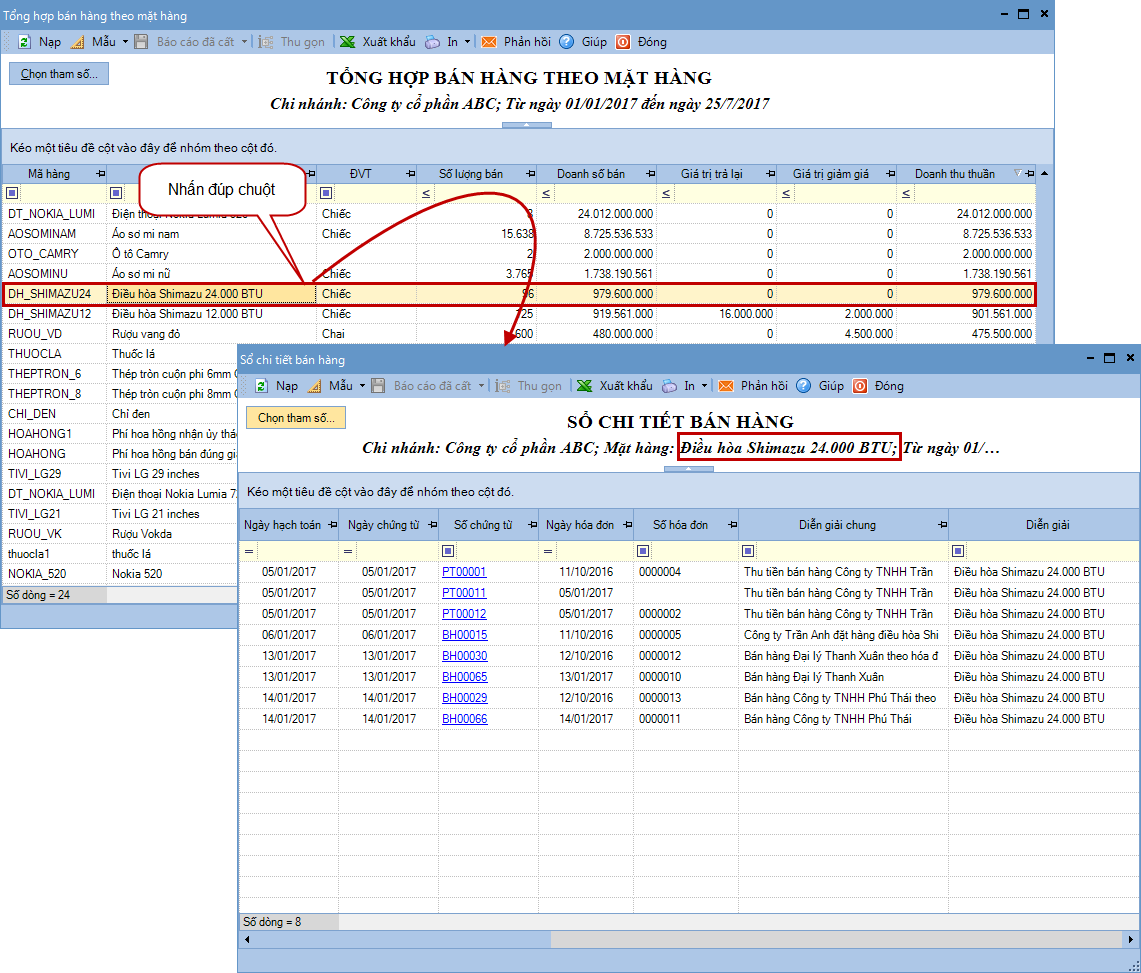This screenshot has width=1141, height=973.
Task: Click the red Đóng icon in top toolbar
Action: pos(622,42)
